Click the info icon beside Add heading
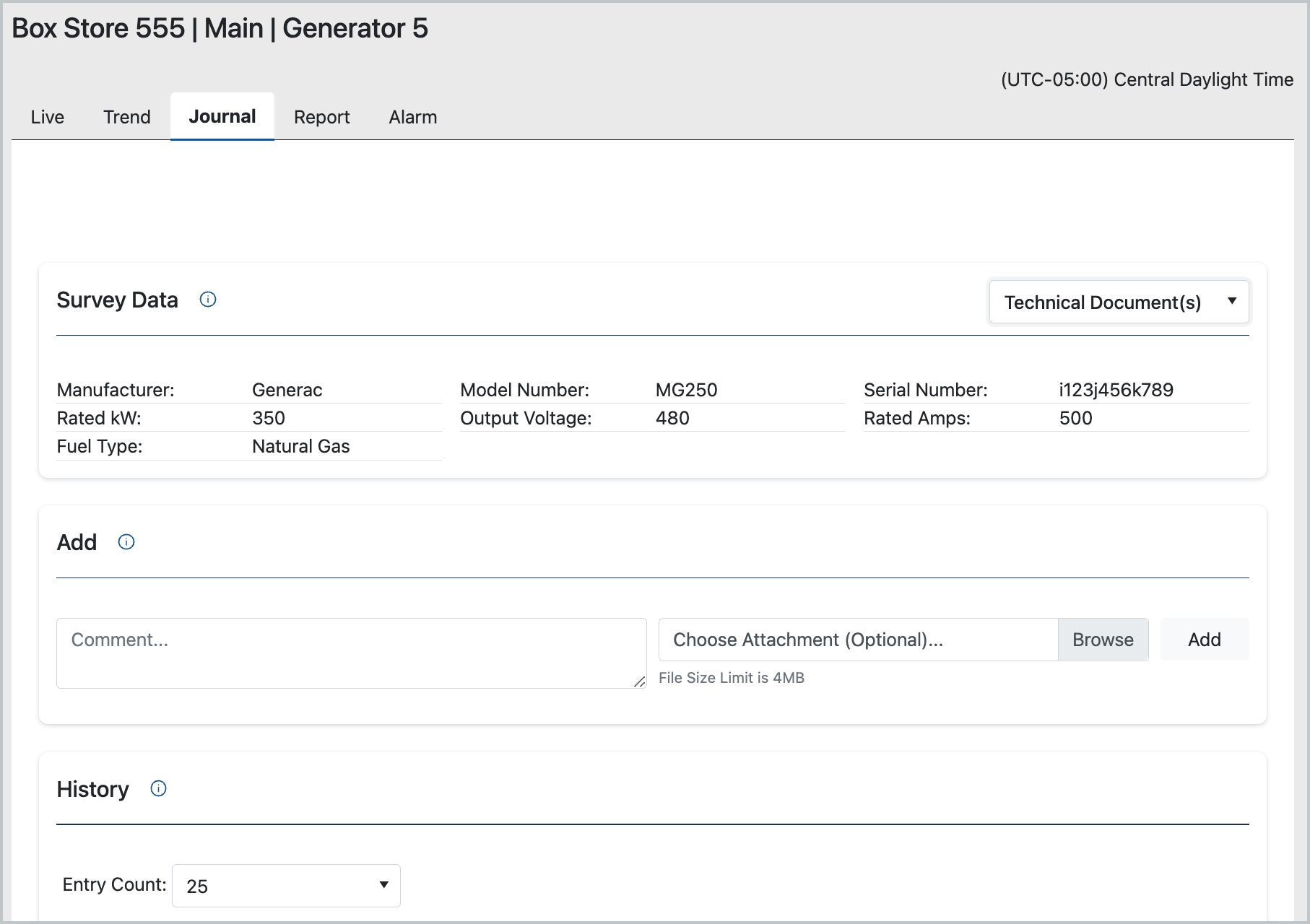 [126, 542]
